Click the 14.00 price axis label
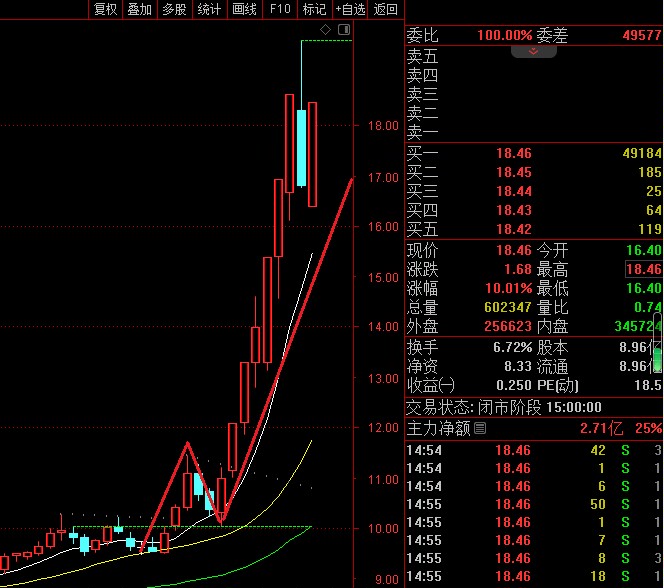The height and width of the screenshot is (588, 664). pyautogui.click(x=383, y=326)
